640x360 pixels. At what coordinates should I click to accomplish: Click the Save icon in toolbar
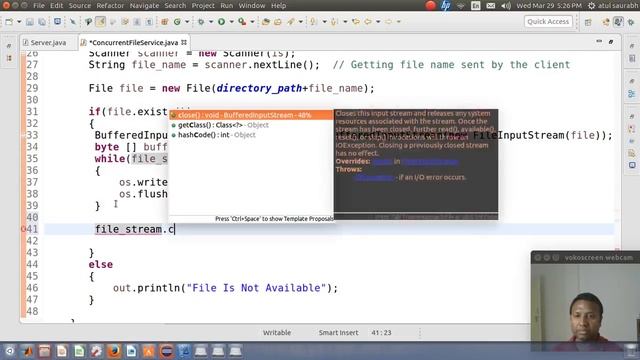coord(30,22)
